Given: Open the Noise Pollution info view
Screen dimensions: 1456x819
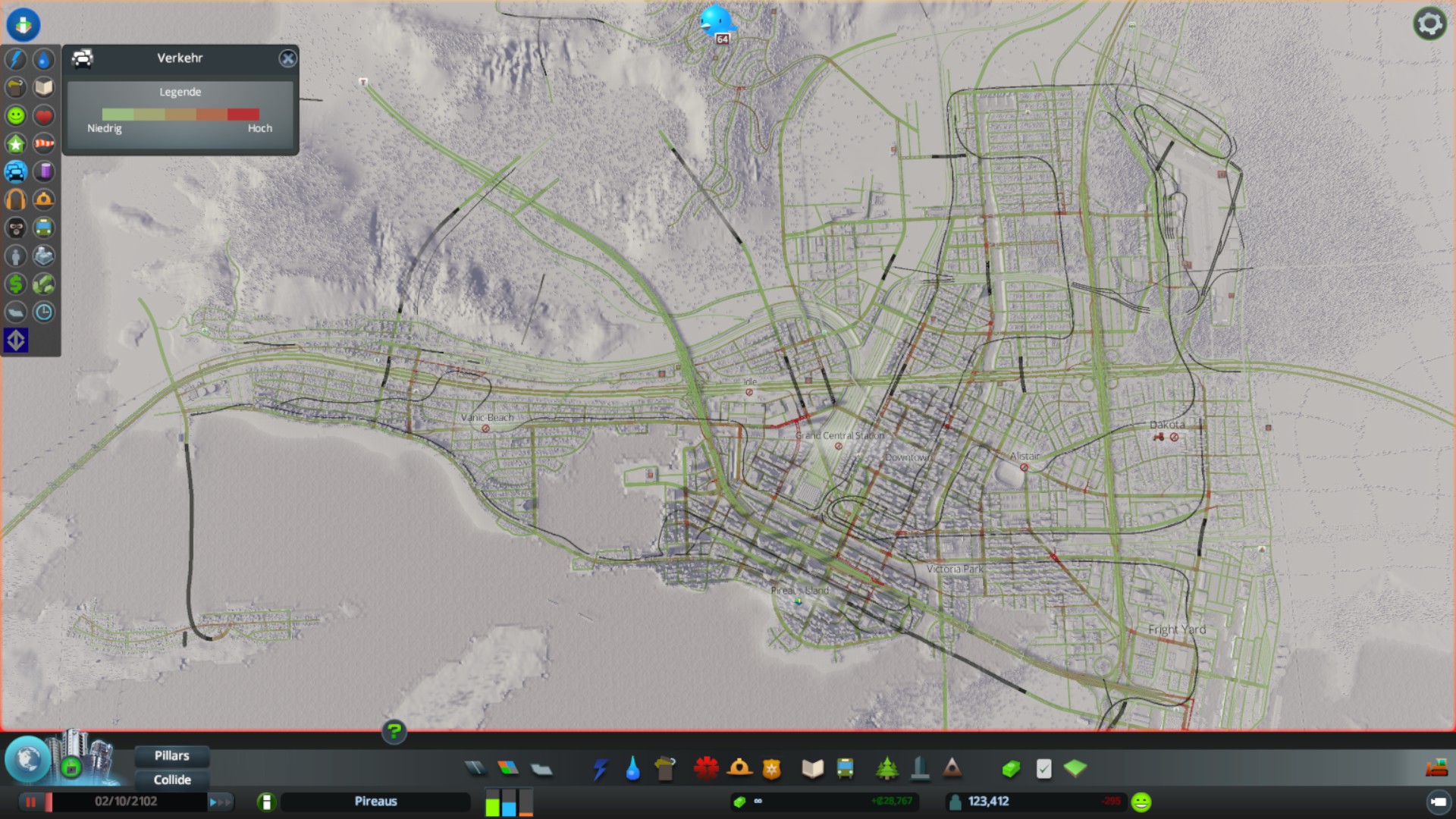Looking at the screenshot, I should (x=15, y=199).
